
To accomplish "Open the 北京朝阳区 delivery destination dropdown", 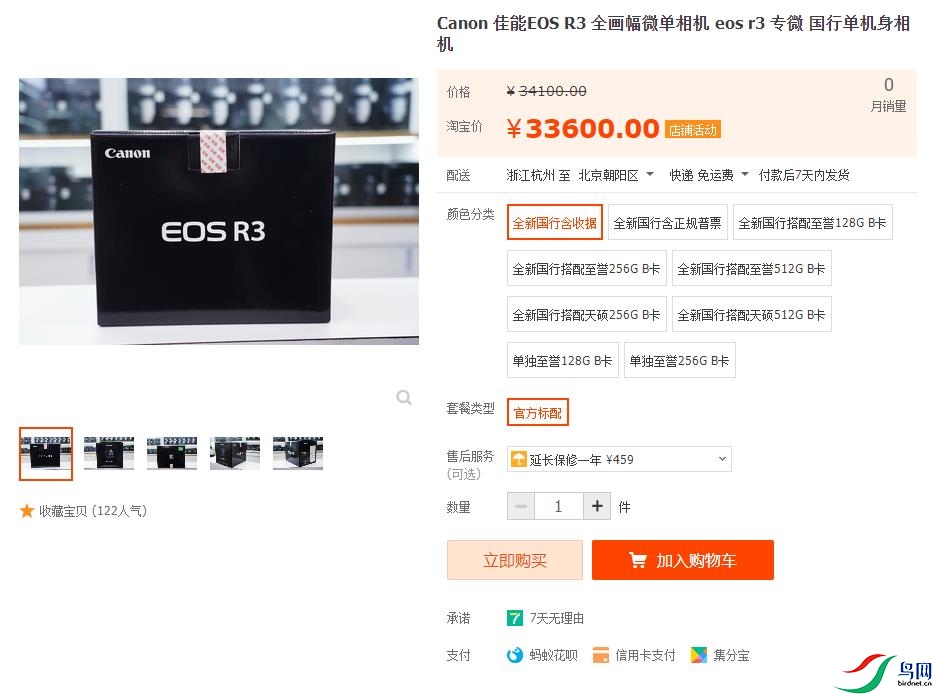I will 616,175.
